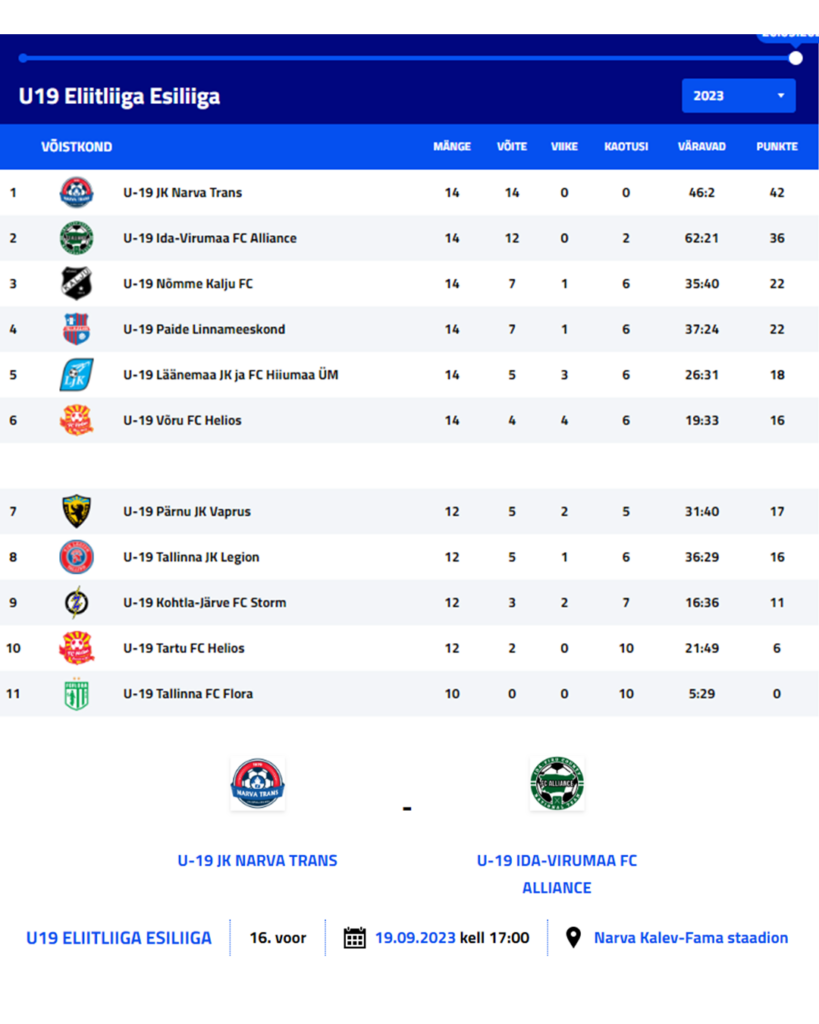The width and height of the screenshot is (819, 1024).
Task: Click the Paide Linnameeskond crest
Action: pos(76,329)
